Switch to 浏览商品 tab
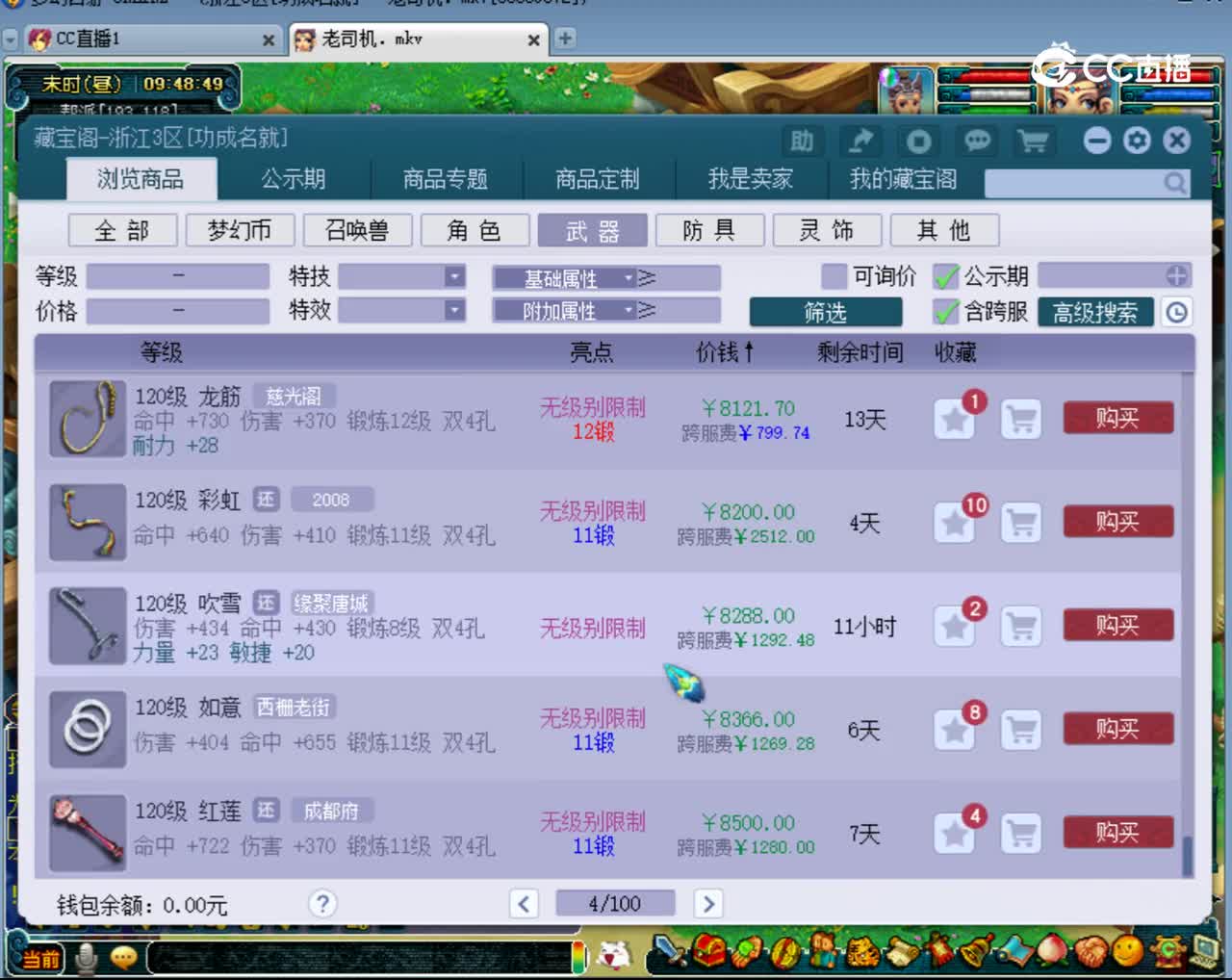Screen dimensions: 1232x980 click(x=141, y=179)
